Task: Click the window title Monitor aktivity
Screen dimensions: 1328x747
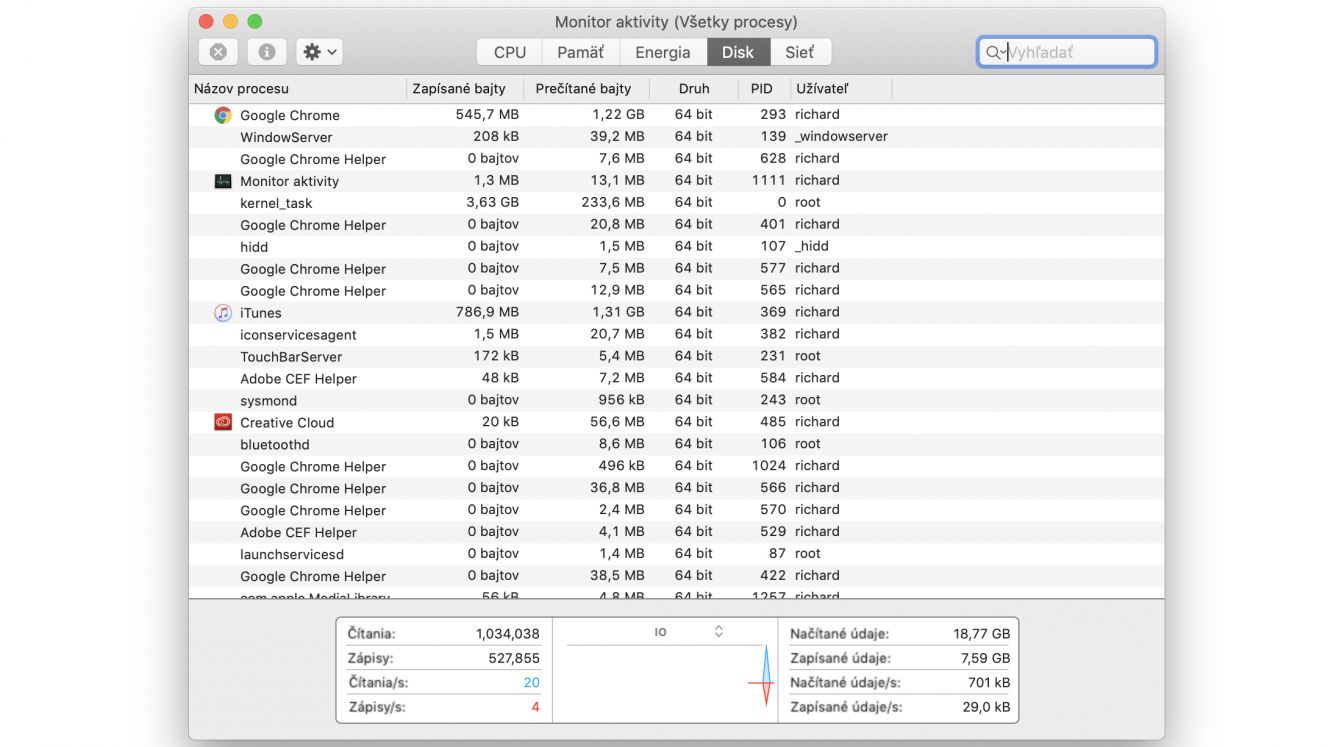Action: [x=676, y=22]
